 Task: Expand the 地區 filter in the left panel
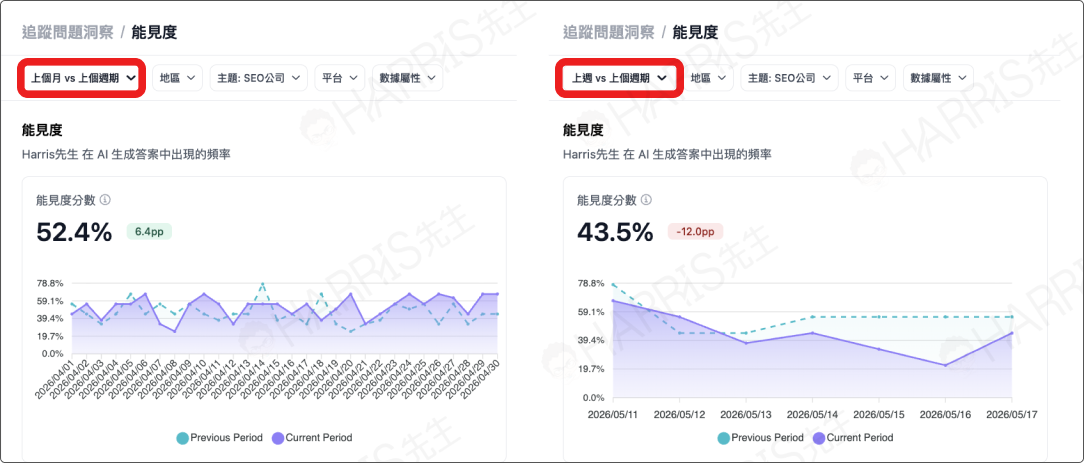178,78
